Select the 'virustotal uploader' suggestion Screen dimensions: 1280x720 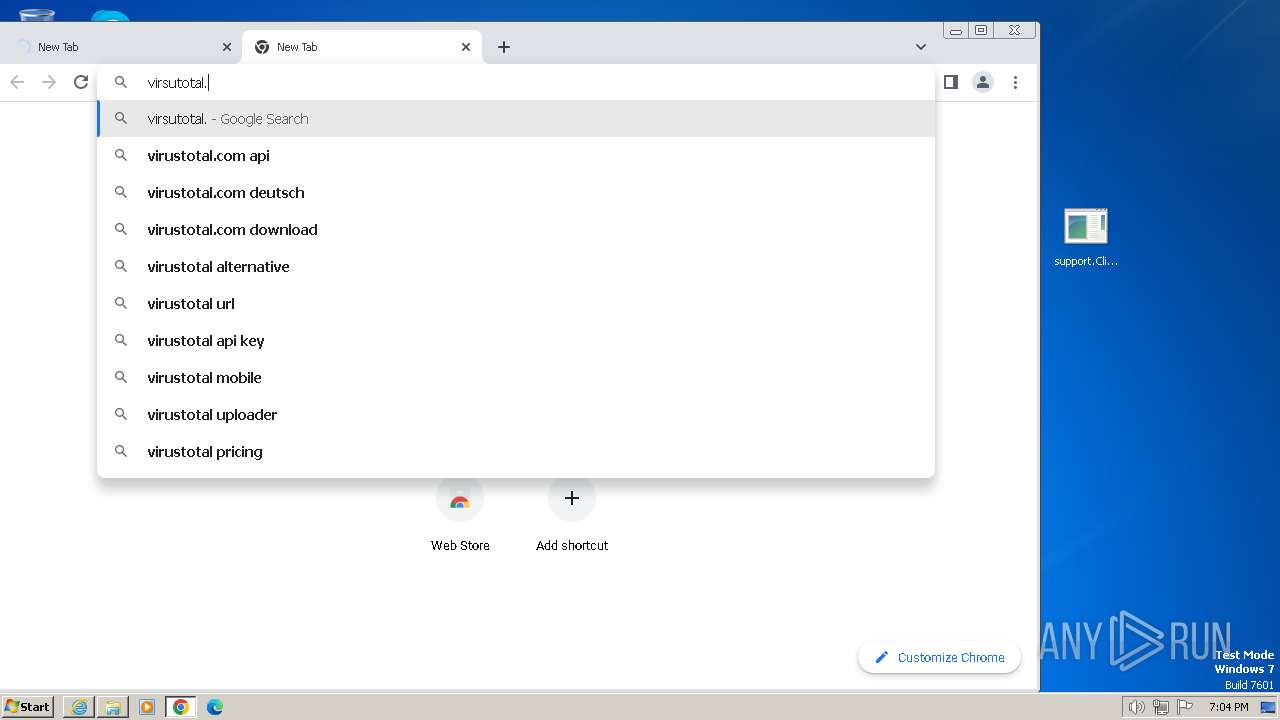point(516,415)
